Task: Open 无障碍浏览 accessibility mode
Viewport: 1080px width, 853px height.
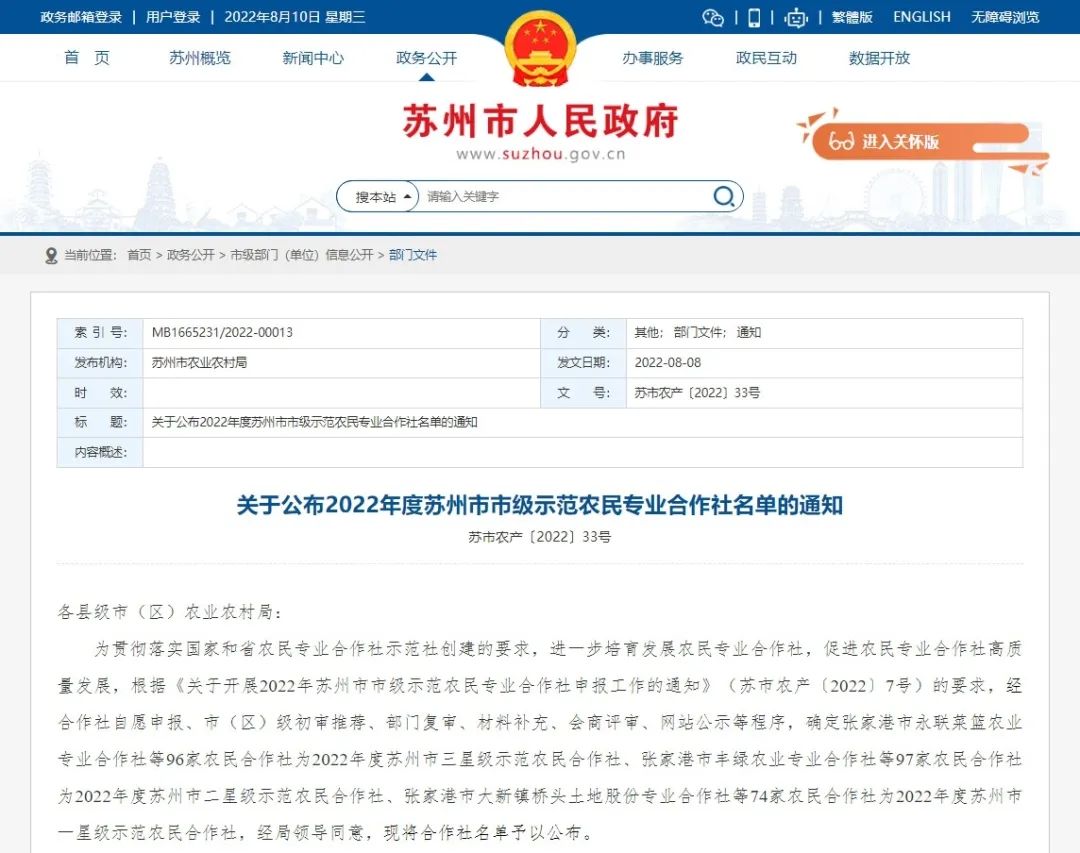Action: point(1005,17)
